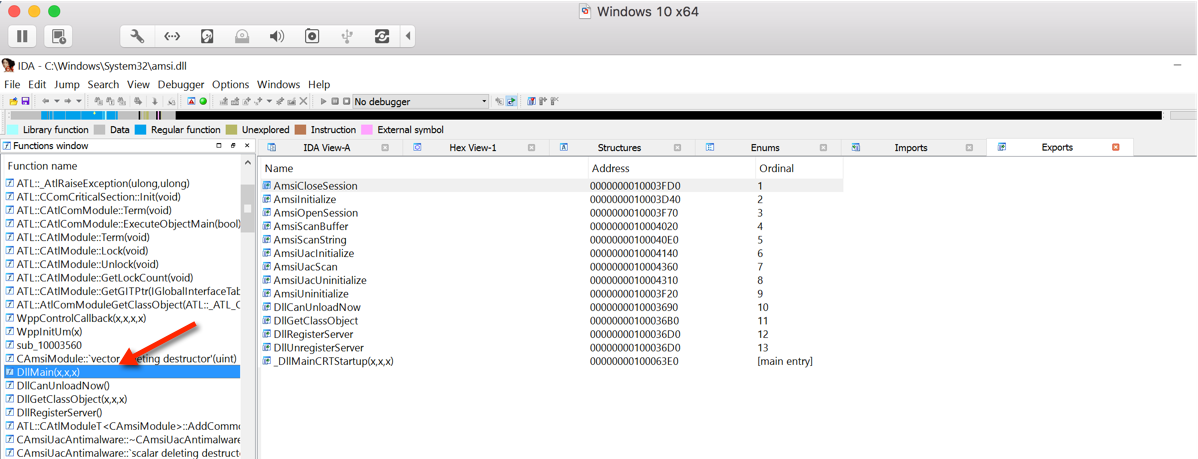Select _DllMainCRTStartup(x,x,x) export
Image resolution: width=1198 pixels, height=459 pixels.
[552, 361]
